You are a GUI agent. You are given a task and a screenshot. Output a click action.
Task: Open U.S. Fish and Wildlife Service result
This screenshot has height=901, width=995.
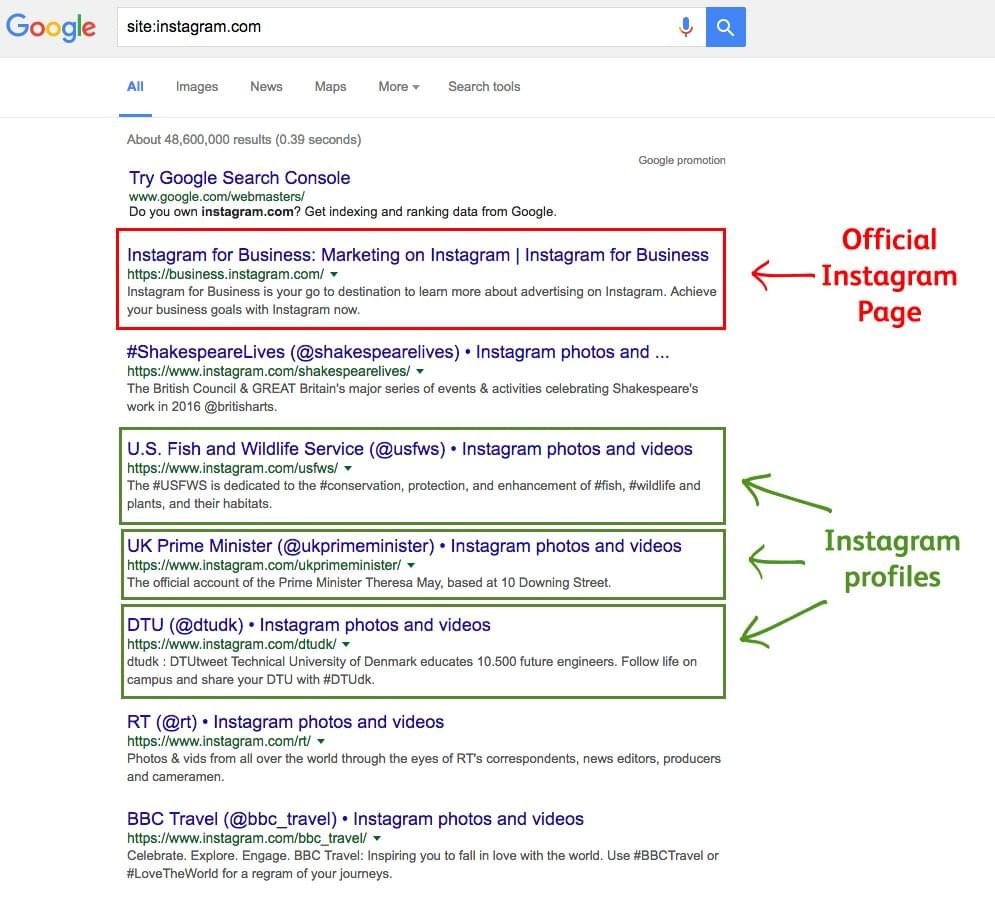click(409, 449)
